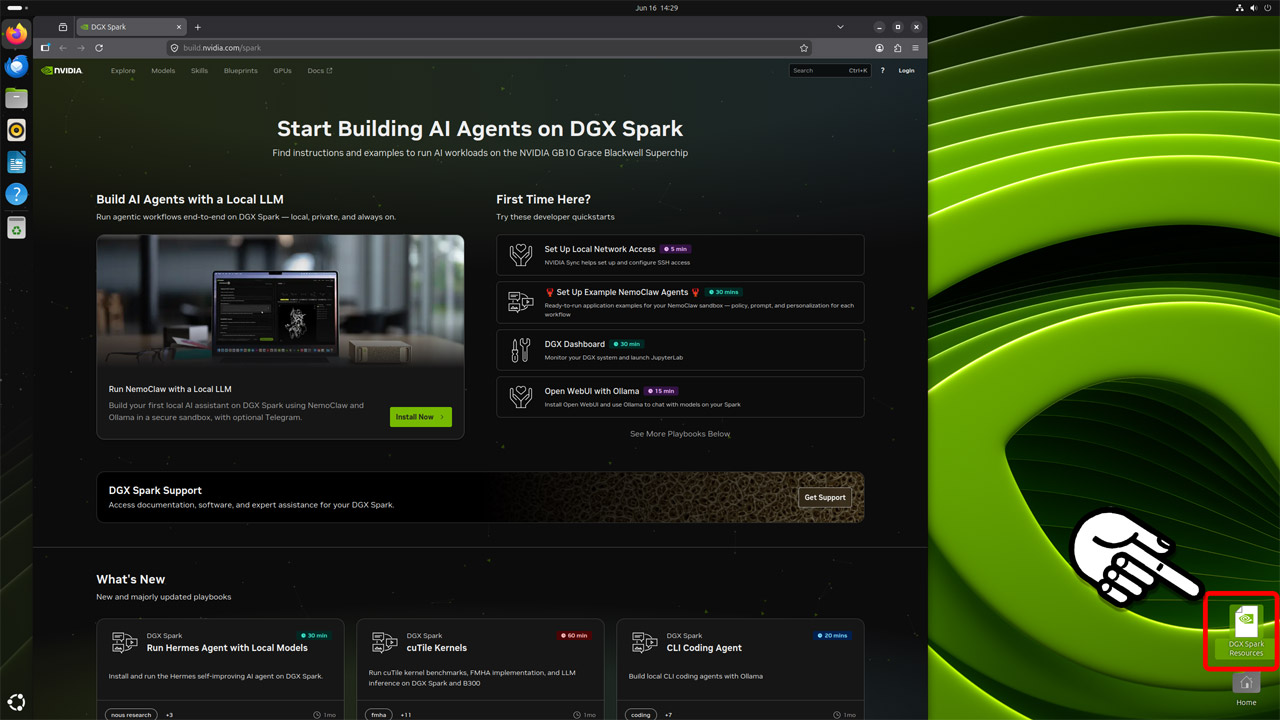This screenshot has width=1280, height=720.
Task: Open the Skills nav item
Action: point(199,71)
